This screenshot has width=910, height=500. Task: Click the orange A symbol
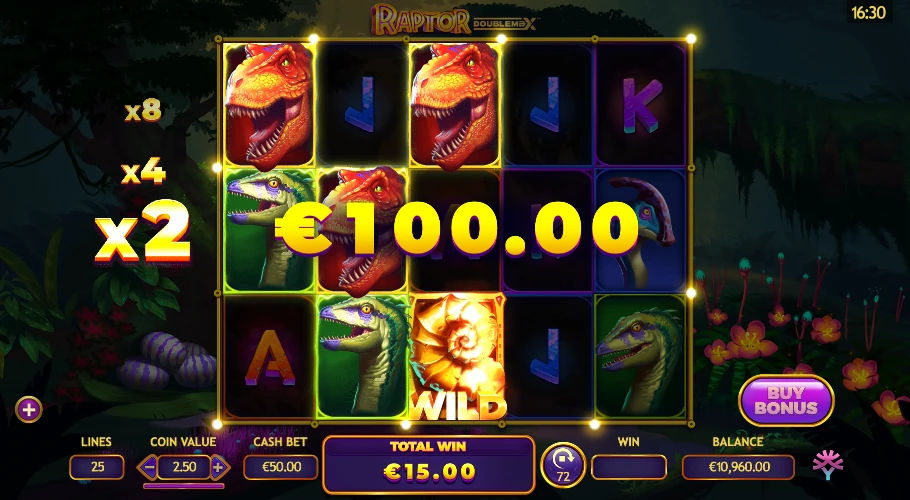[269, 356]
